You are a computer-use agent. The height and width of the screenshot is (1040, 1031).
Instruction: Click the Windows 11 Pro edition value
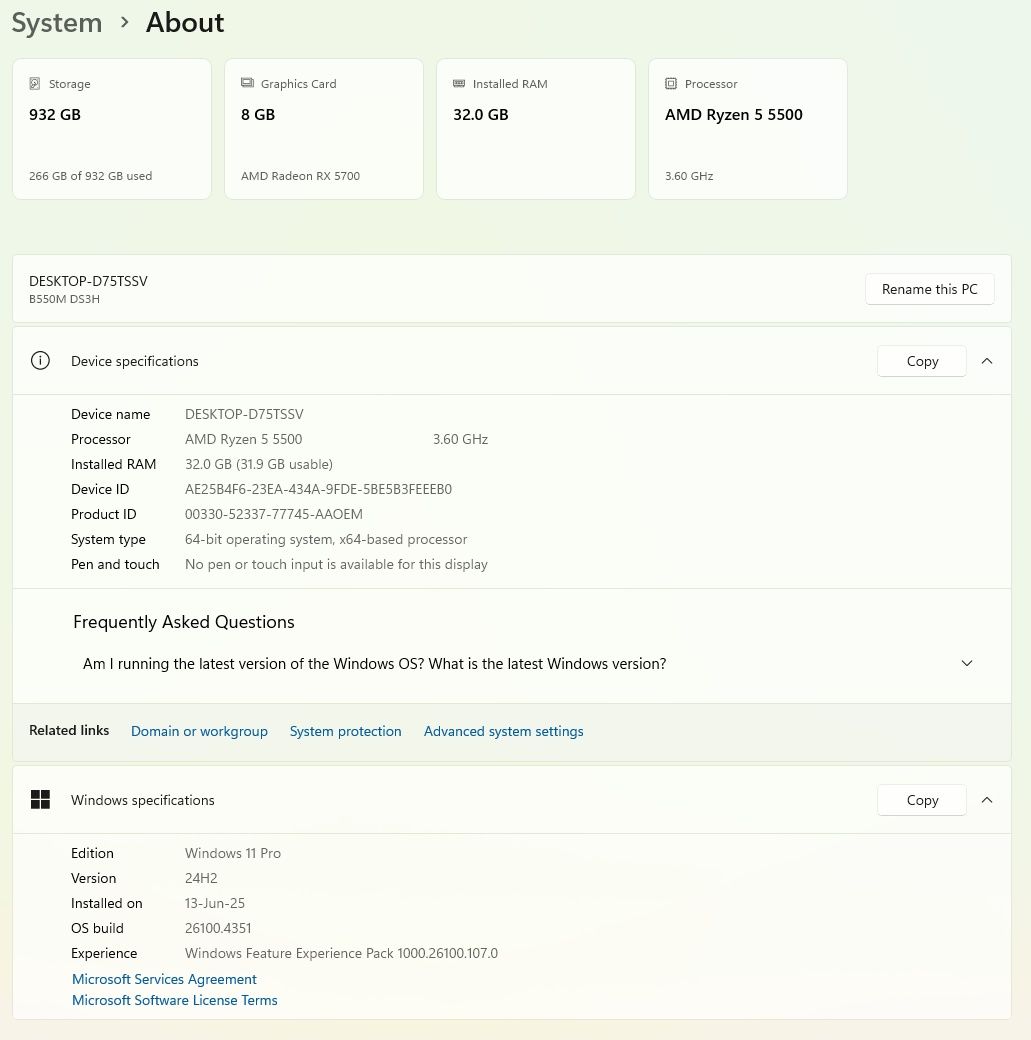(x=233, y=853)
